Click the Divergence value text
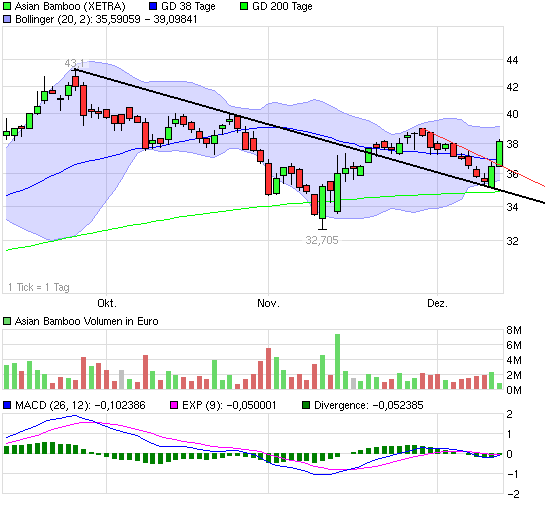Screen dimensions: 545x515 coord(398,405)
